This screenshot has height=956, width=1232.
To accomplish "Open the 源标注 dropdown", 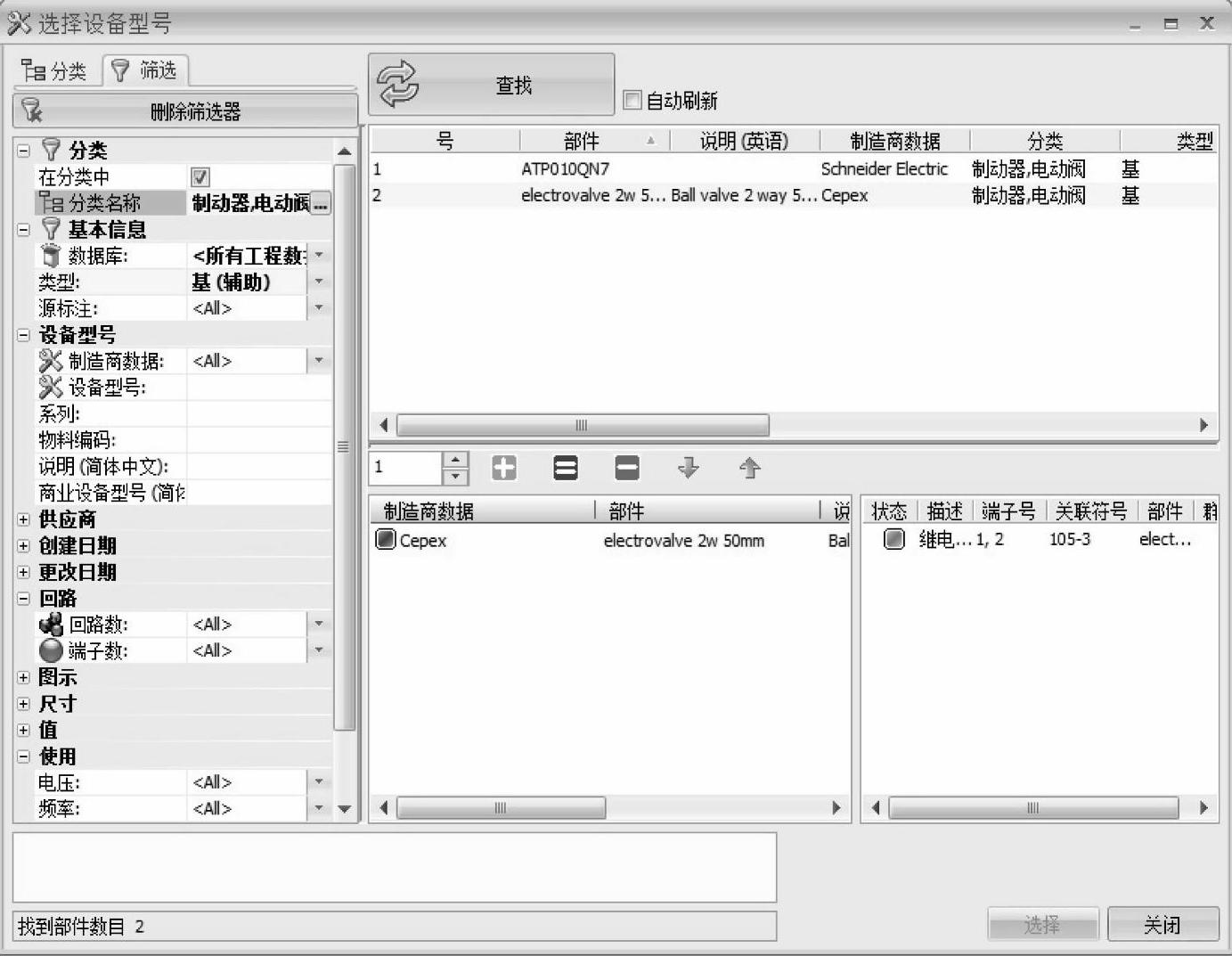I will [x=319, y=308].
